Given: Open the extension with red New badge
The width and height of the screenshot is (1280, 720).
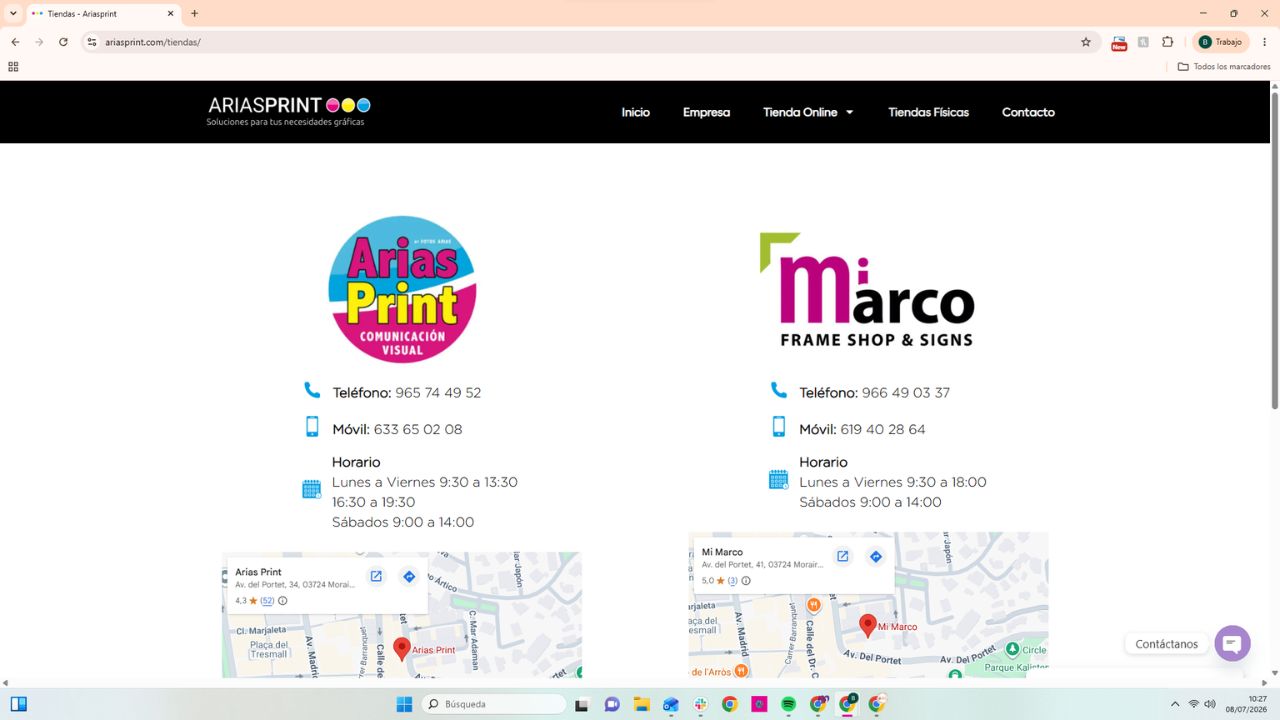Looking at the screenshot, I should pos(1119,42).
